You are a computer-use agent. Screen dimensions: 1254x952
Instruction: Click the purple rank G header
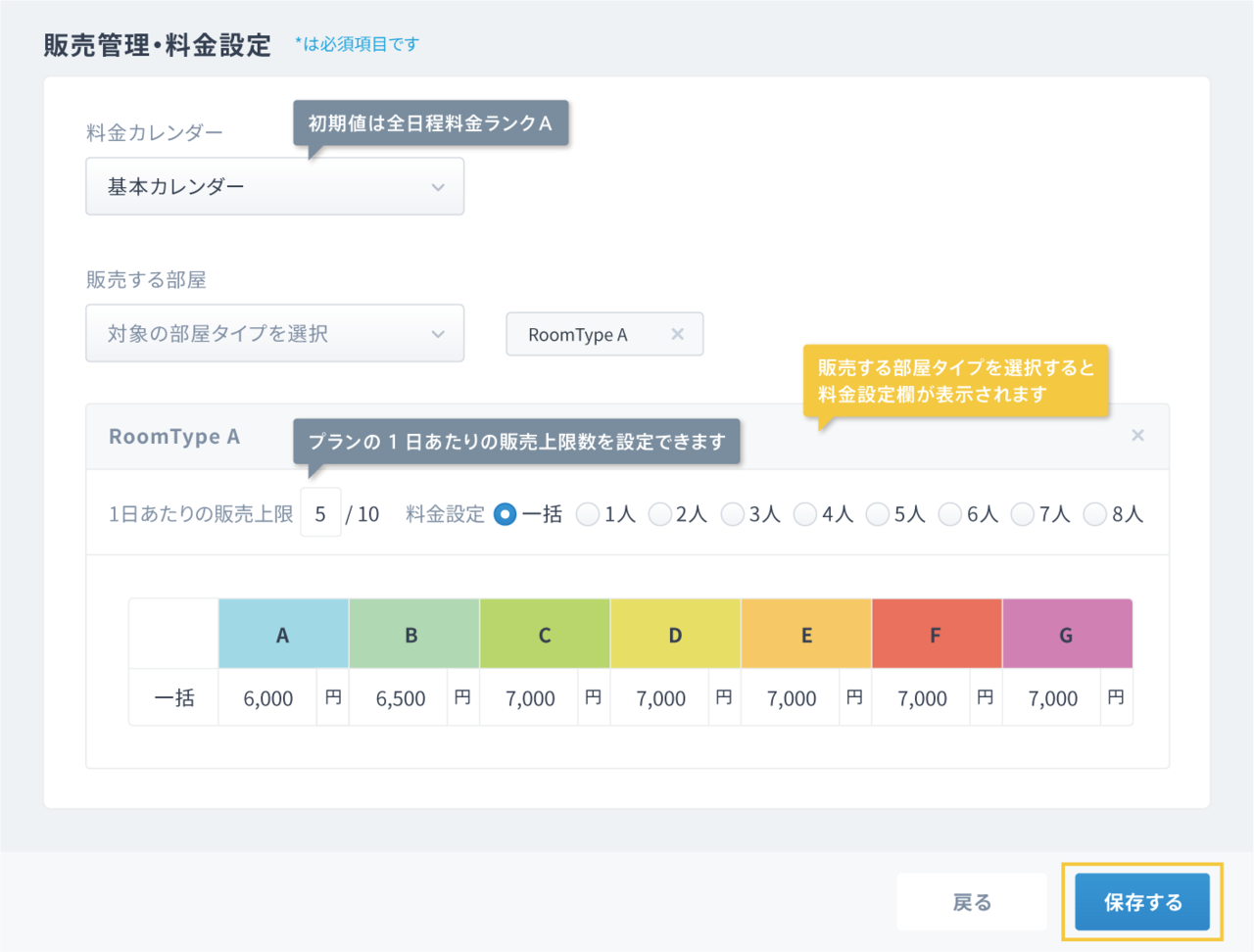[x=1067, y=635]
